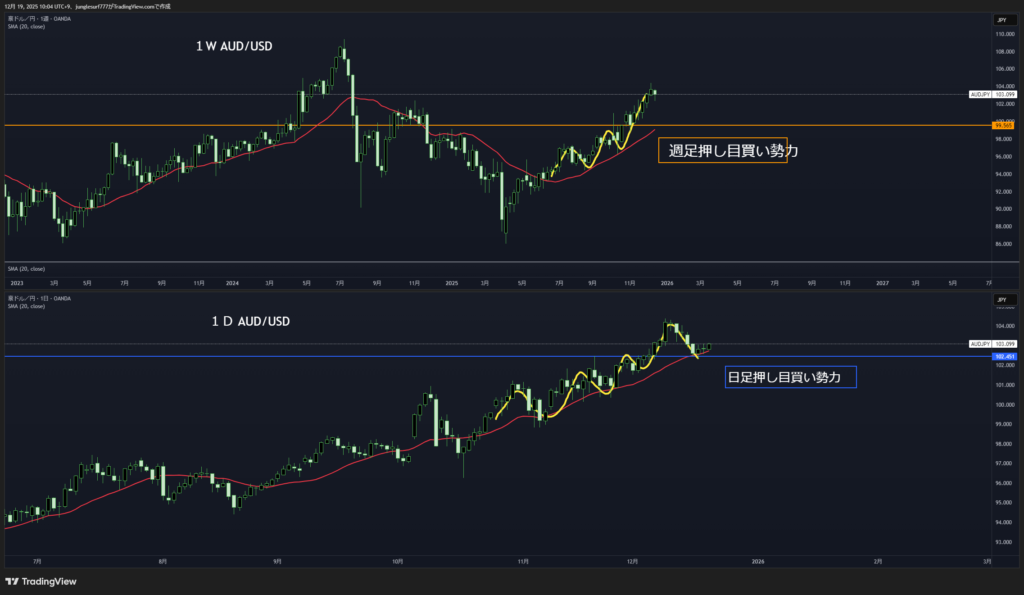Select the blue 日足押し目買い勢力 text box
1024x595 pixels.
tap(790, 378)
